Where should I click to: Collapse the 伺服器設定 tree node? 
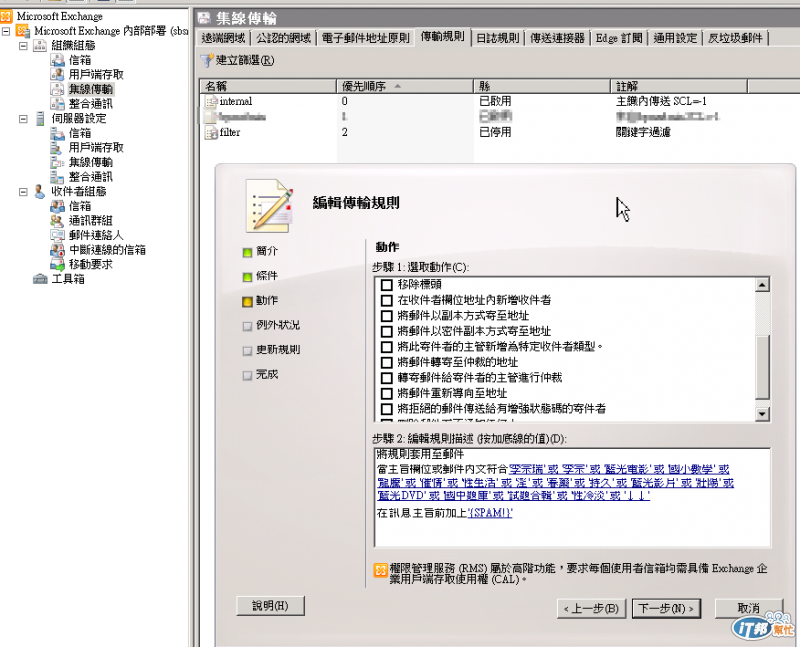pos(23,119)
